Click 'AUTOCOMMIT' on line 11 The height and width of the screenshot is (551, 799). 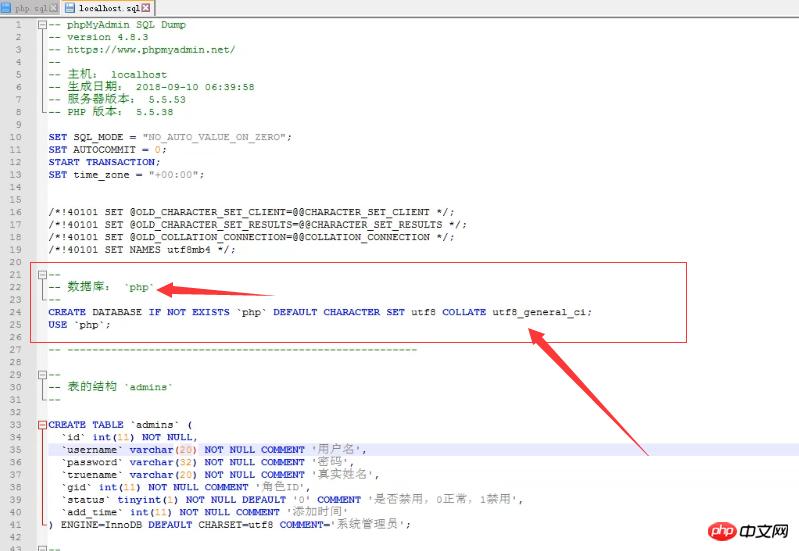pyautogui.click(x=104, y=150)
